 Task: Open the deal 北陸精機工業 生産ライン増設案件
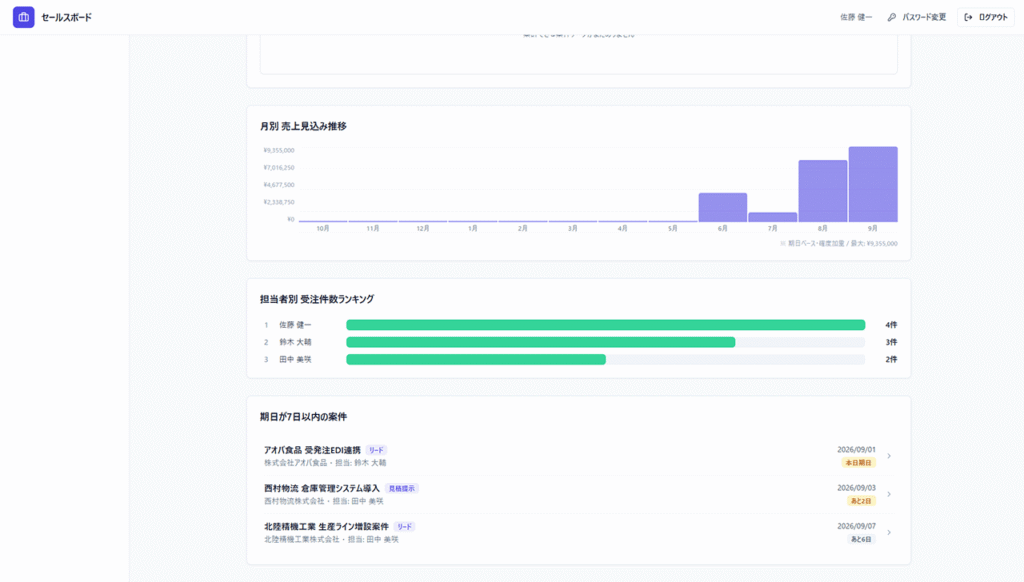tap(326, 526)
